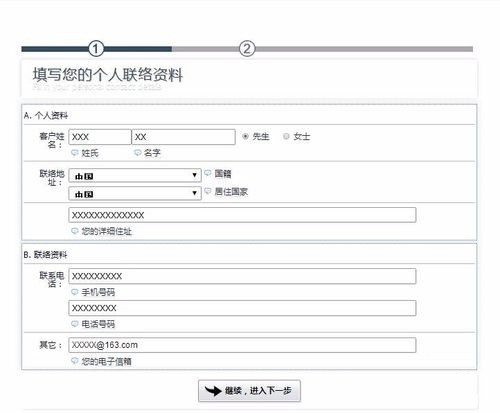The width and height of the screenshot is (500, 413).
Task: Click the 详细住址 address input field
Action: (x=242, y=215)
